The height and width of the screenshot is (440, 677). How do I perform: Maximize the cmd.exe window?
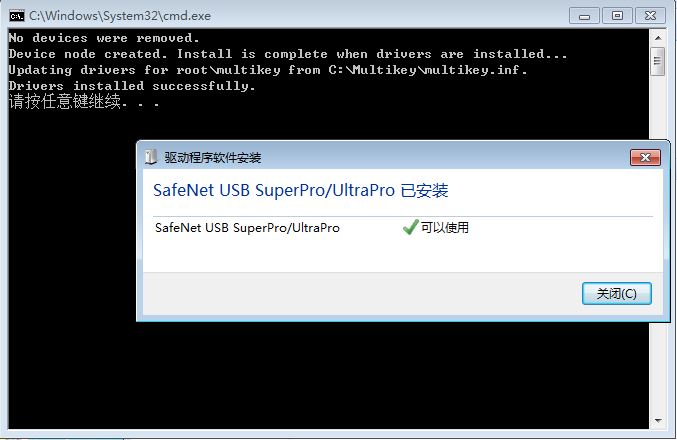click(x=617, y=16)
